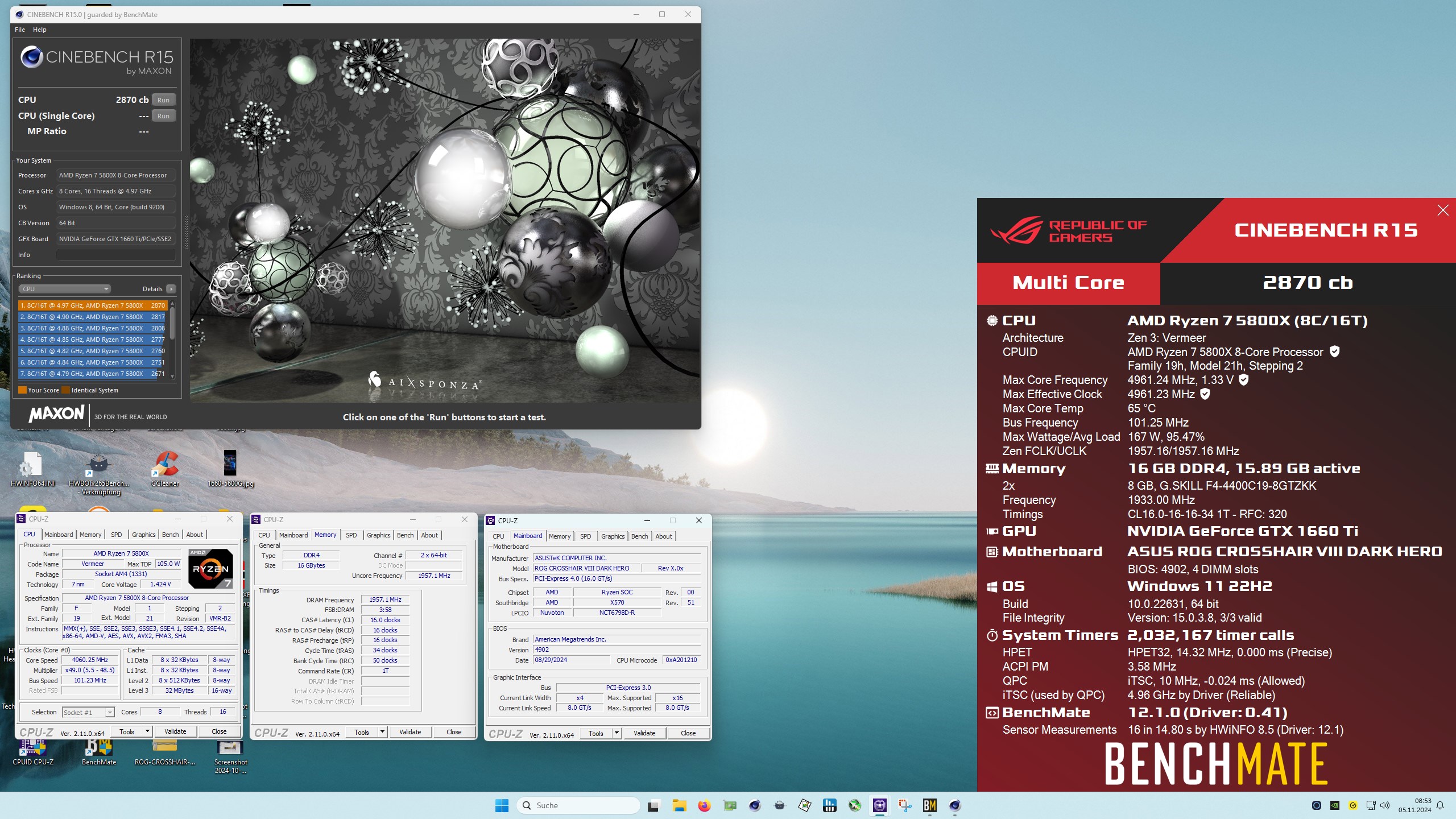Click the Cinebench Info input field
The height and width of the screenshot is (819, 1456).
(116, 255)
